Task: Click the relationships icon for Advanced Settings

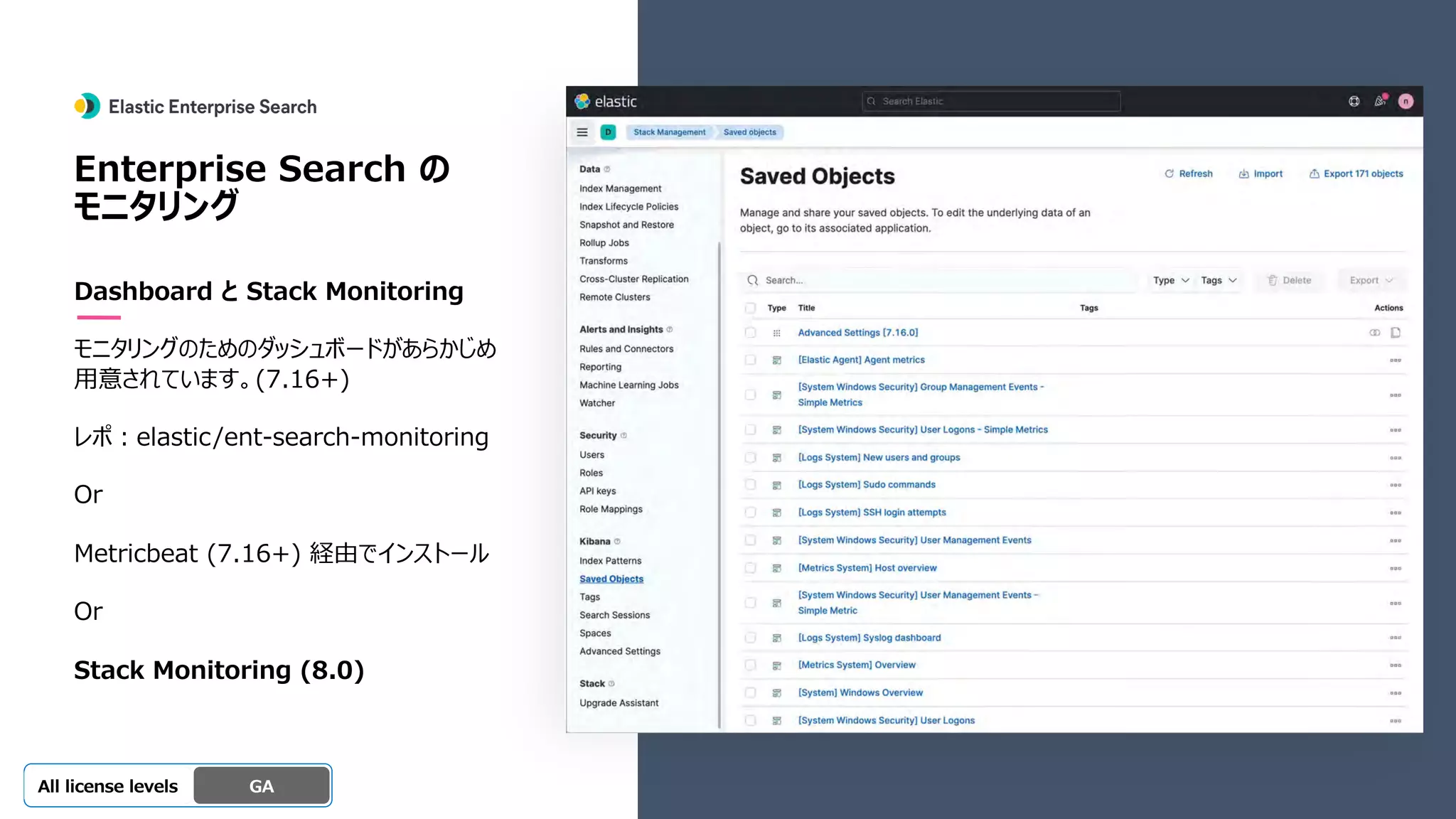Action: pos(1375,333)
